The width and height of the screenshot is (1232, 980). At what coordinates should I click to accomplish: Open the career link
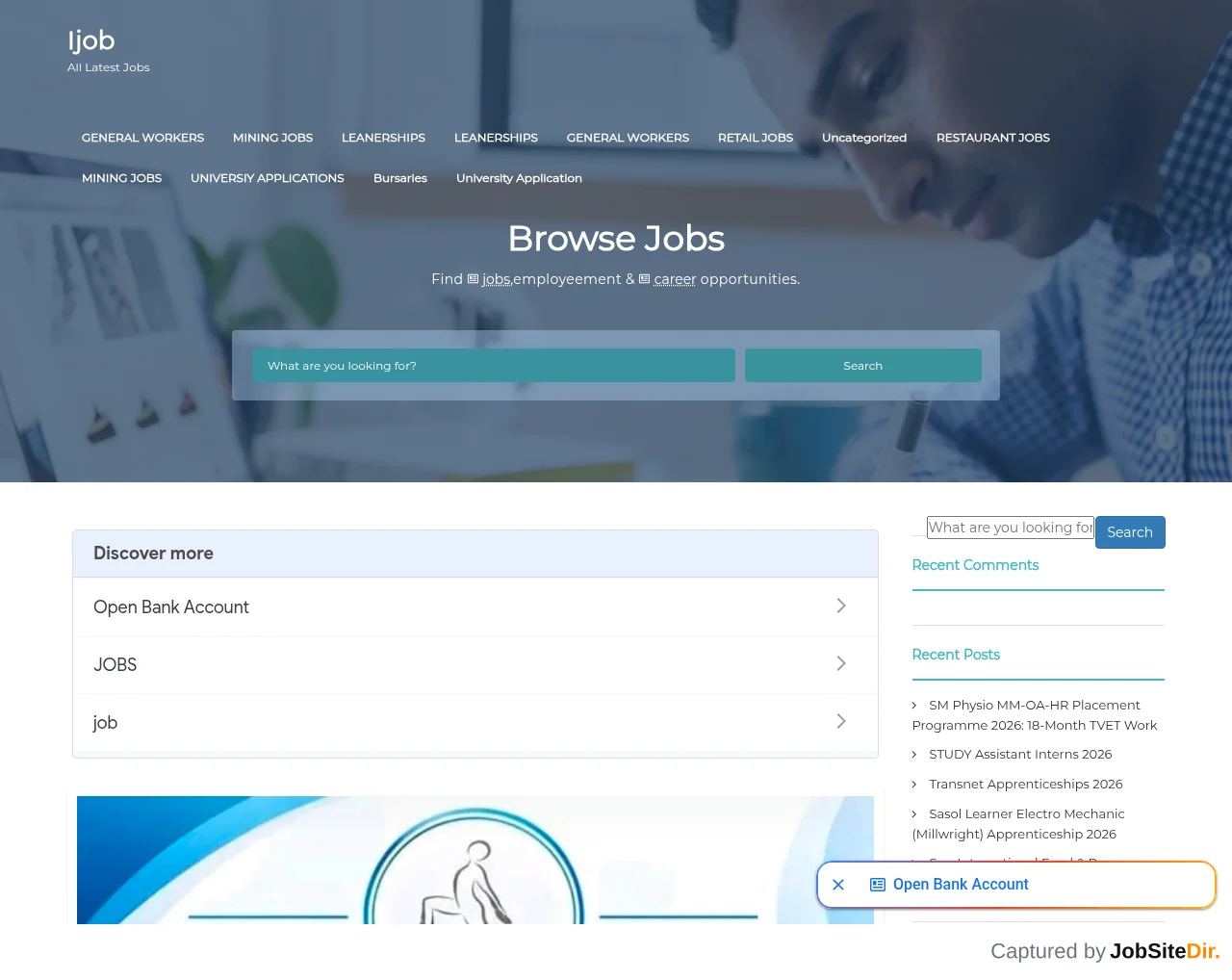(x=675, y=279)
